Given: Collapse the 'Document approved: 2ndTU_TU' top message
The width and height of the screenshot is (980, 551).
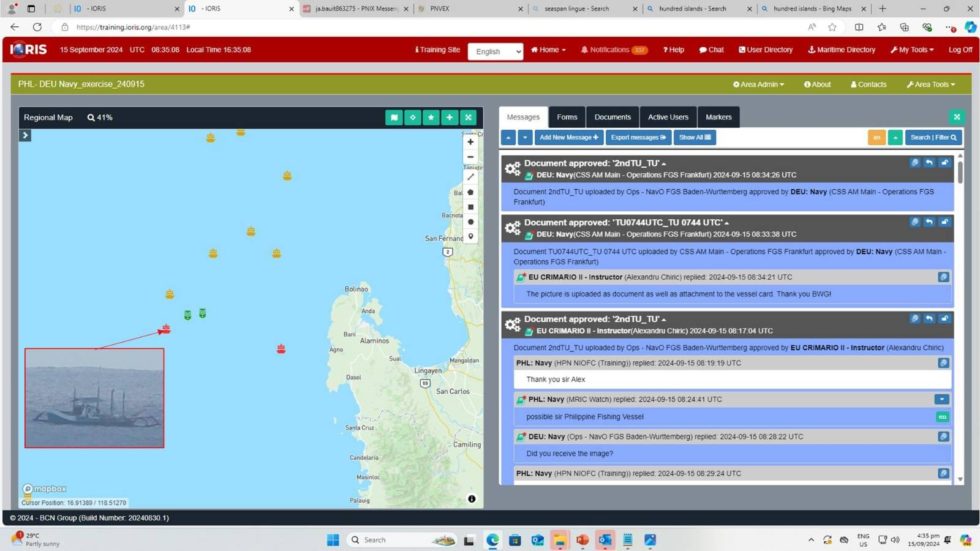Looking at the screenshot, I should click(x=664, y=164).
